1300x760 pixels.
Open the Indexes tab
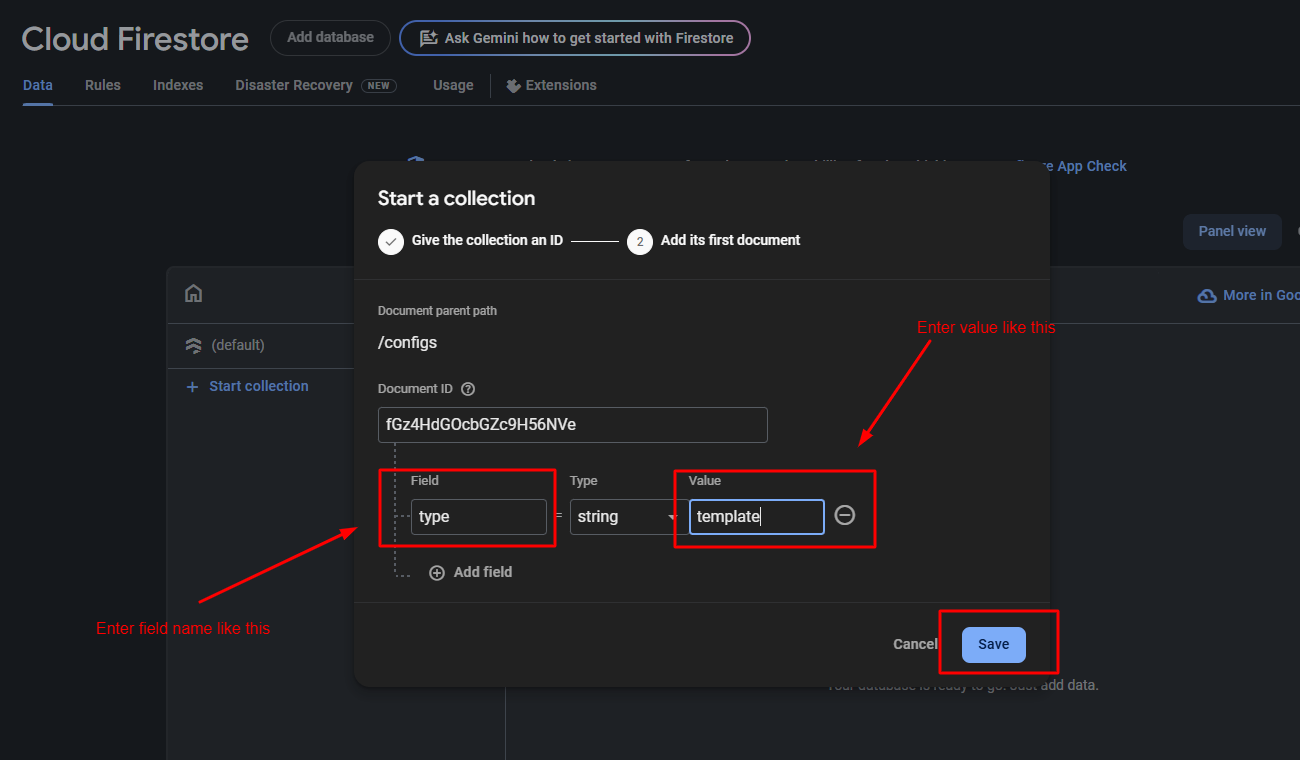178,85
